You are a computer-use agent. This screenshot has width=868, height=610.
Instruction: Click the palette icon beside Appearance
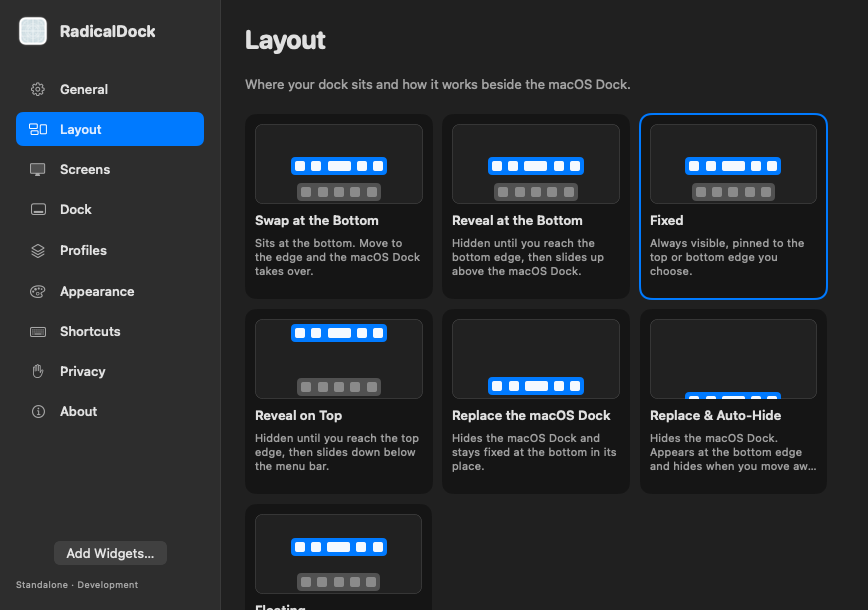pos(38,291)
